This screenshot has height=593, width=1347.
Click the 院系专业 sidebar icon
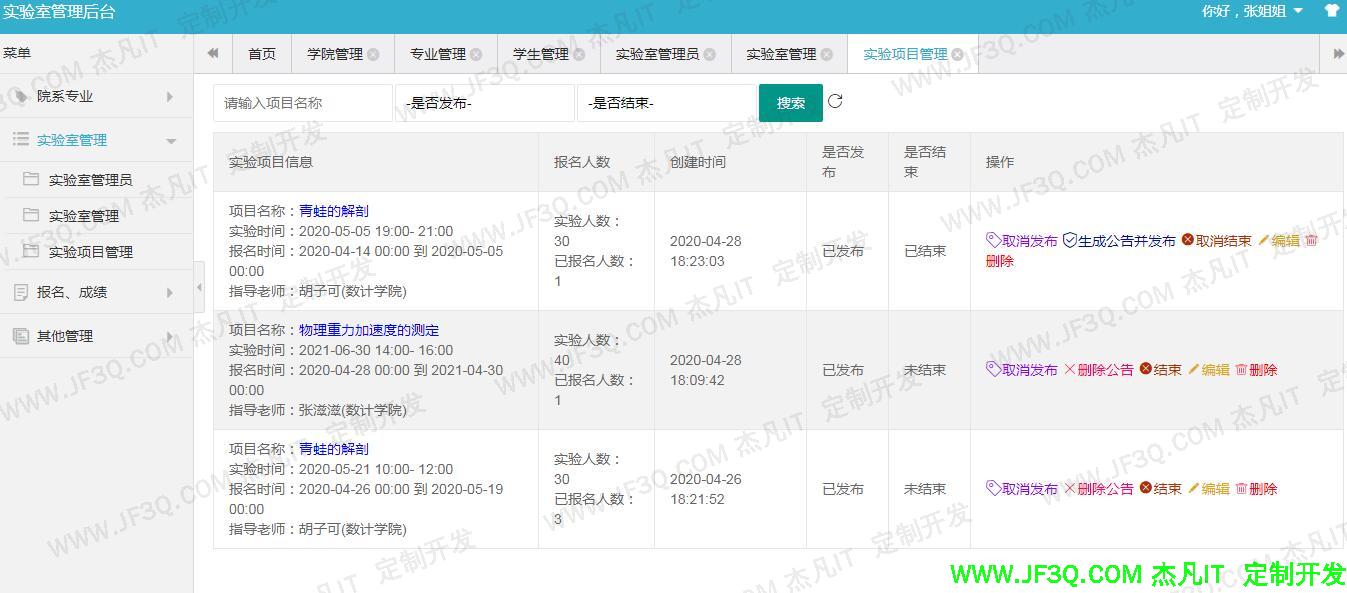coord(16,96)
